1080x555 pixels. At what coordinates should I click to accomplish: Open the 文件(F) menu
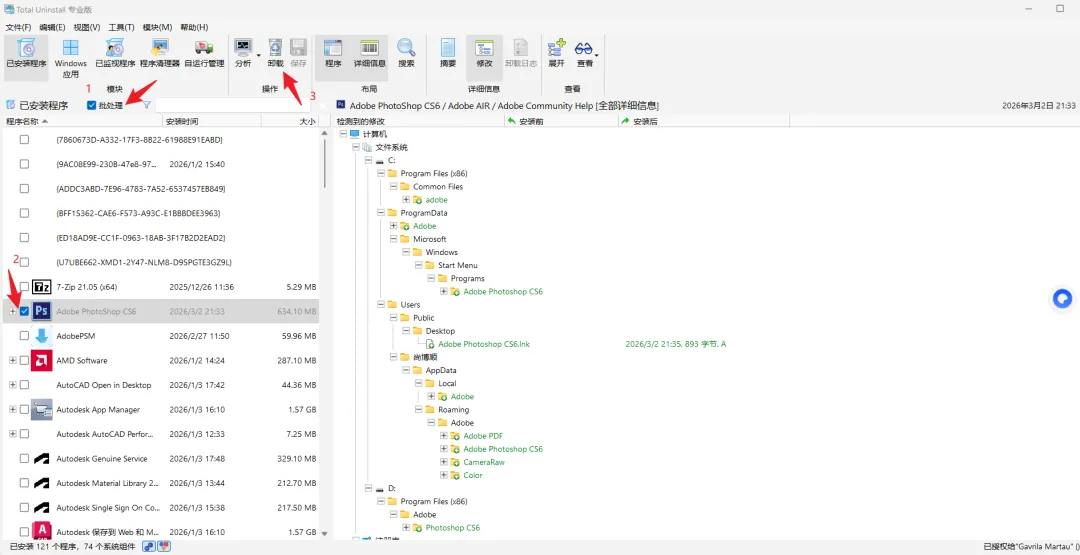click(19, 27)
